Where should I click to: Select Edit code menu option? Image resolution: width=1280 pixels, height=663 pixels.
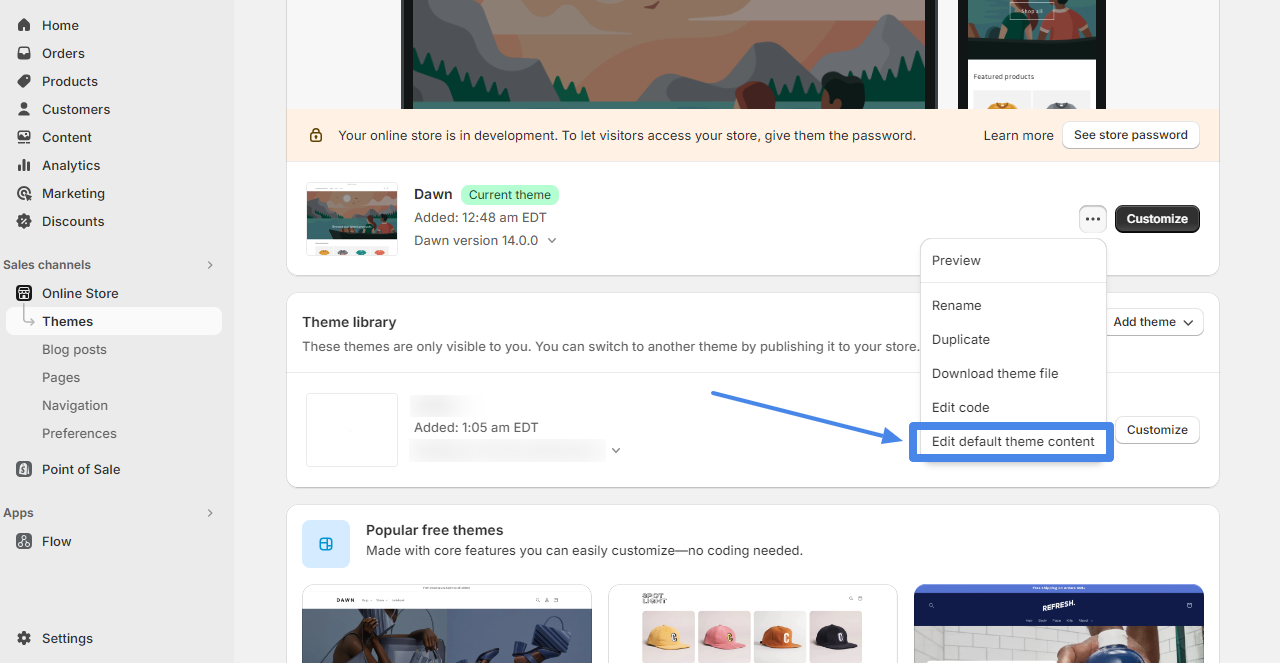point(960,407)
